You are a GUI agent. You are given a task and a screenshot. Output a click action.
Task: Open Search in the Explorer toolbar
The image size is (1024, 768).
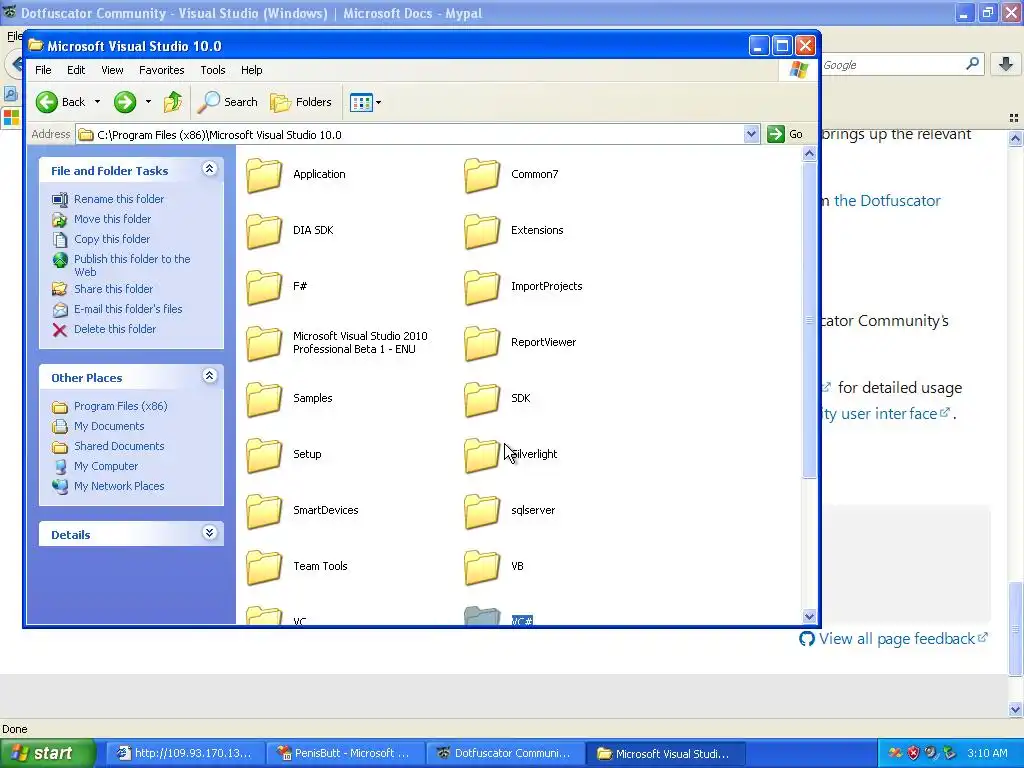(228, 102)
